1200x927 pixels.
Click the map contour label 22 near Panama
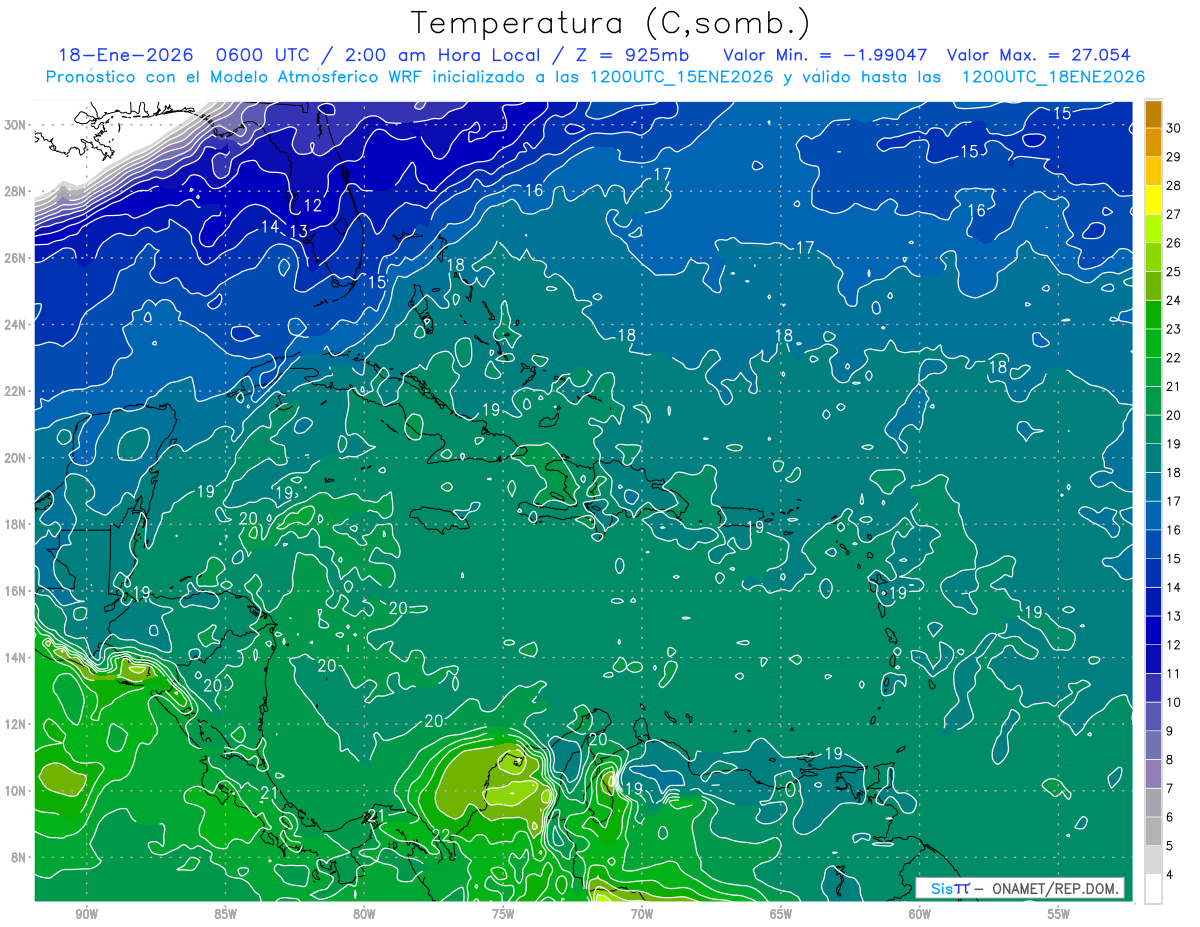pyautogui.click(x=441, y=835)
